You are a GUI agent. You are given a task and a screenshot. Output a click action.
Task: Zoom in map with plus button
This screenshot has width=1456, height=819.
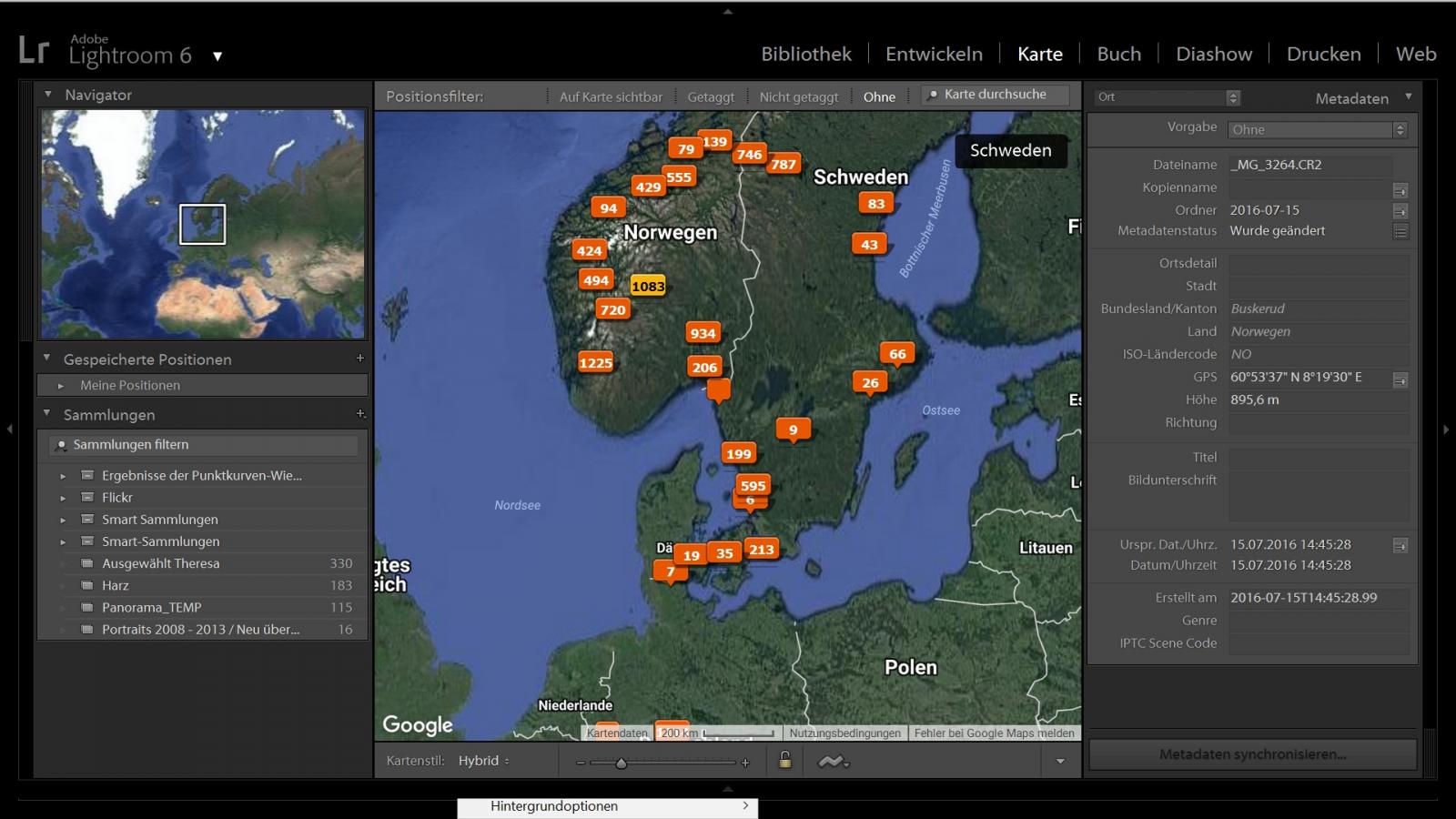(x=745, y=763)
